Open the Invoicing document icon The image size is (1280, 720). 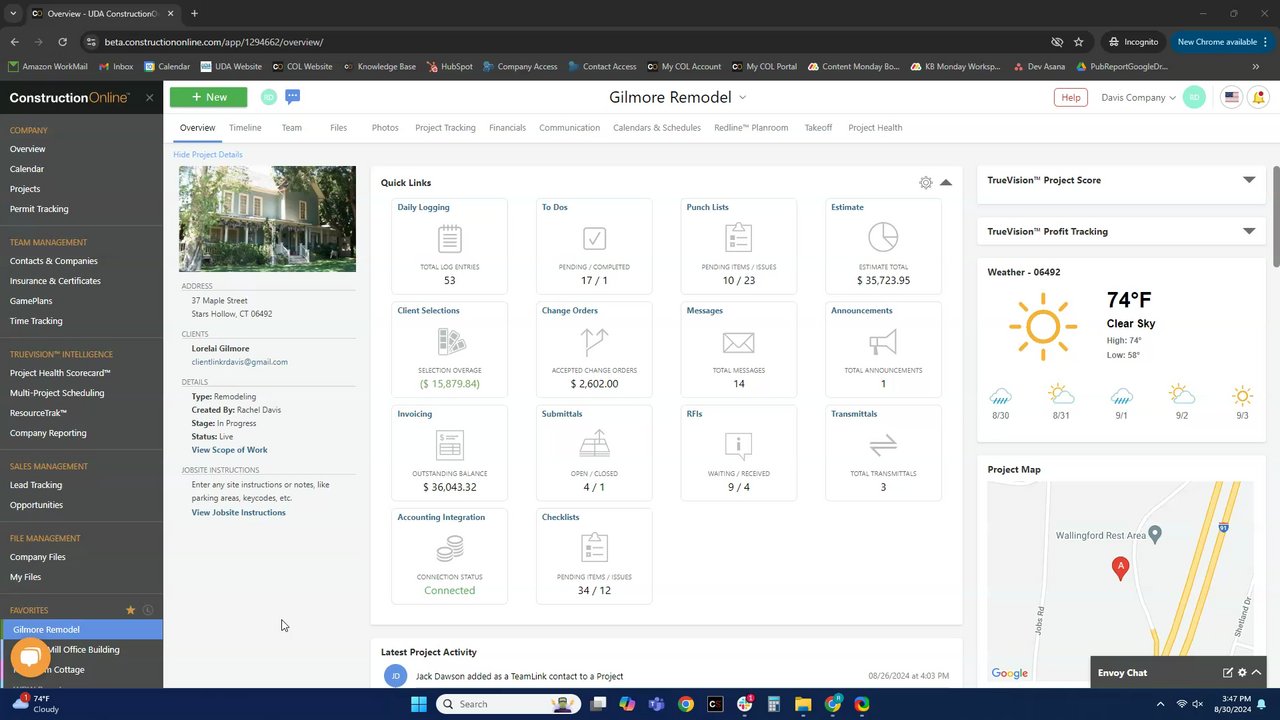point(450,445)
